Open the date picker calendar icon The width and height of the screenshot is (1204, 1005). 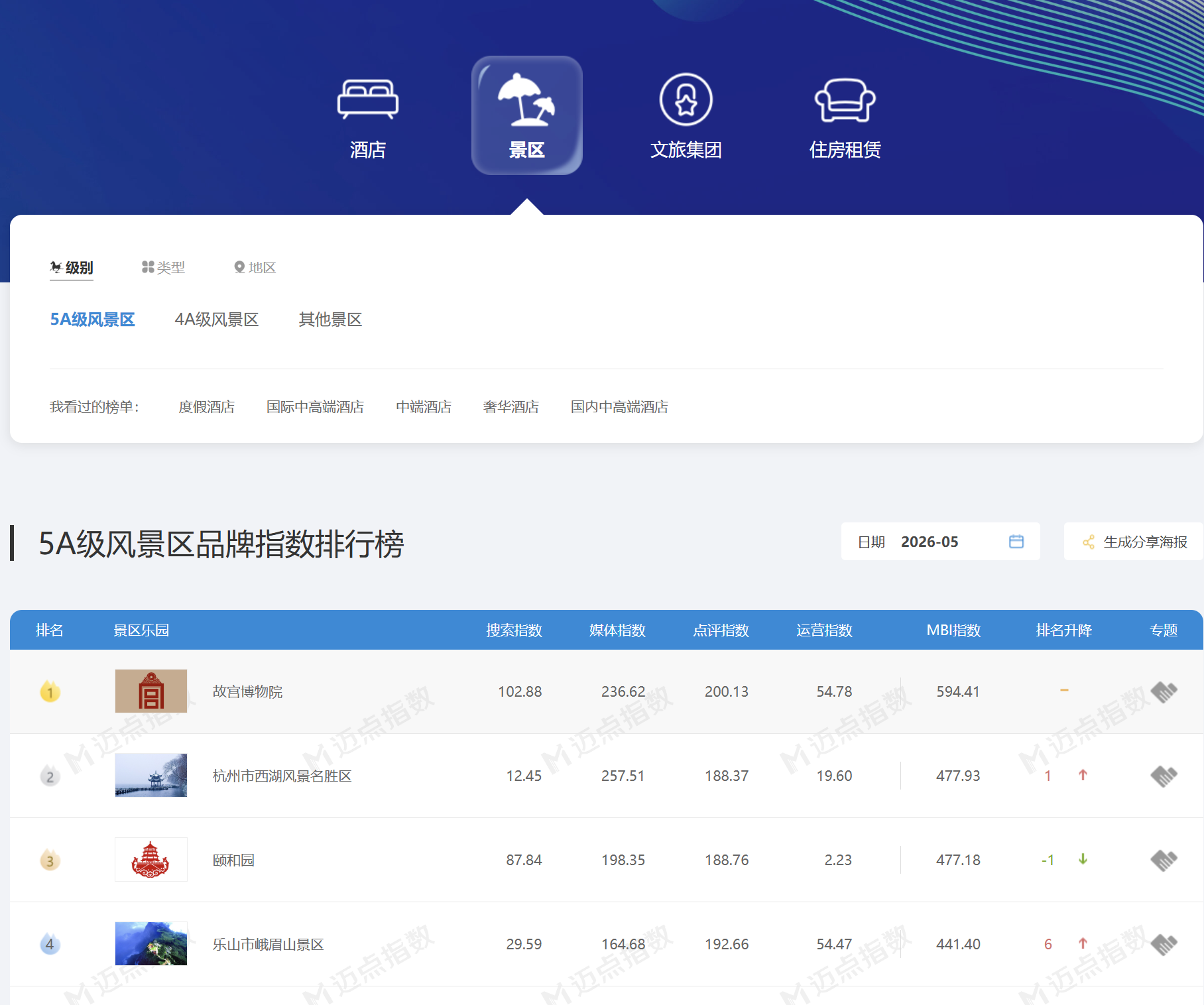(1016, 542)
